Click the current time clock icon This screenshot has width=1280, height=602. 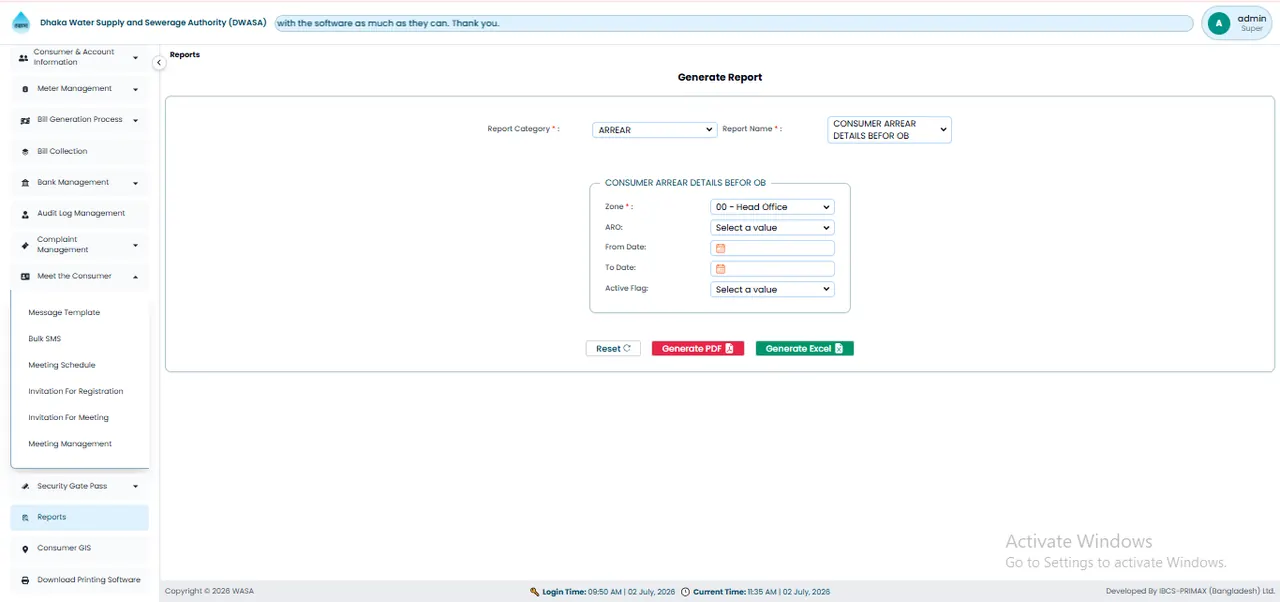pyautogui.click(x=685, y=592)
